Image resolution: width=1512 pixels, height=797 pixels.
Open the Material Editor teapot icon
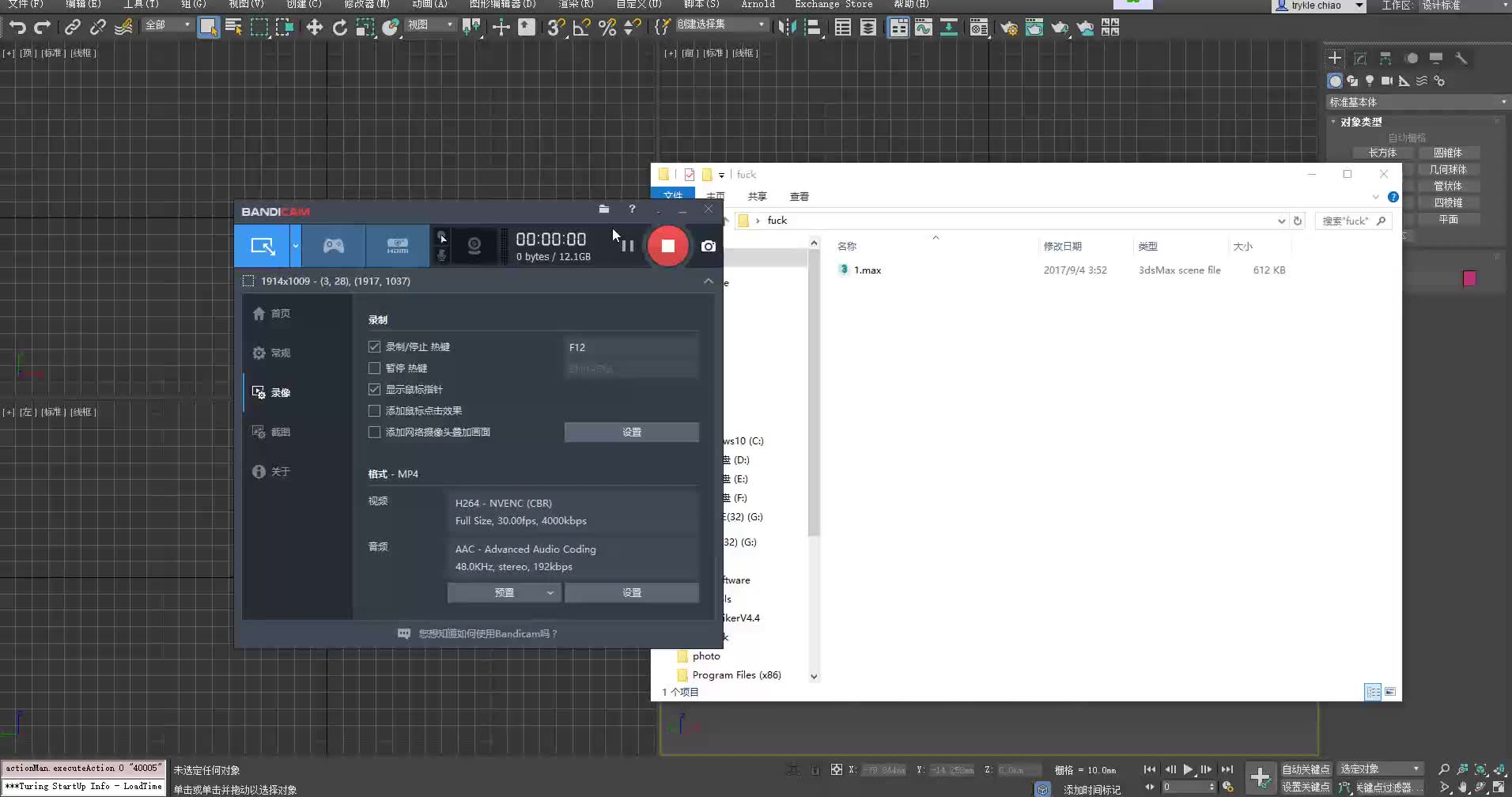1036,28
